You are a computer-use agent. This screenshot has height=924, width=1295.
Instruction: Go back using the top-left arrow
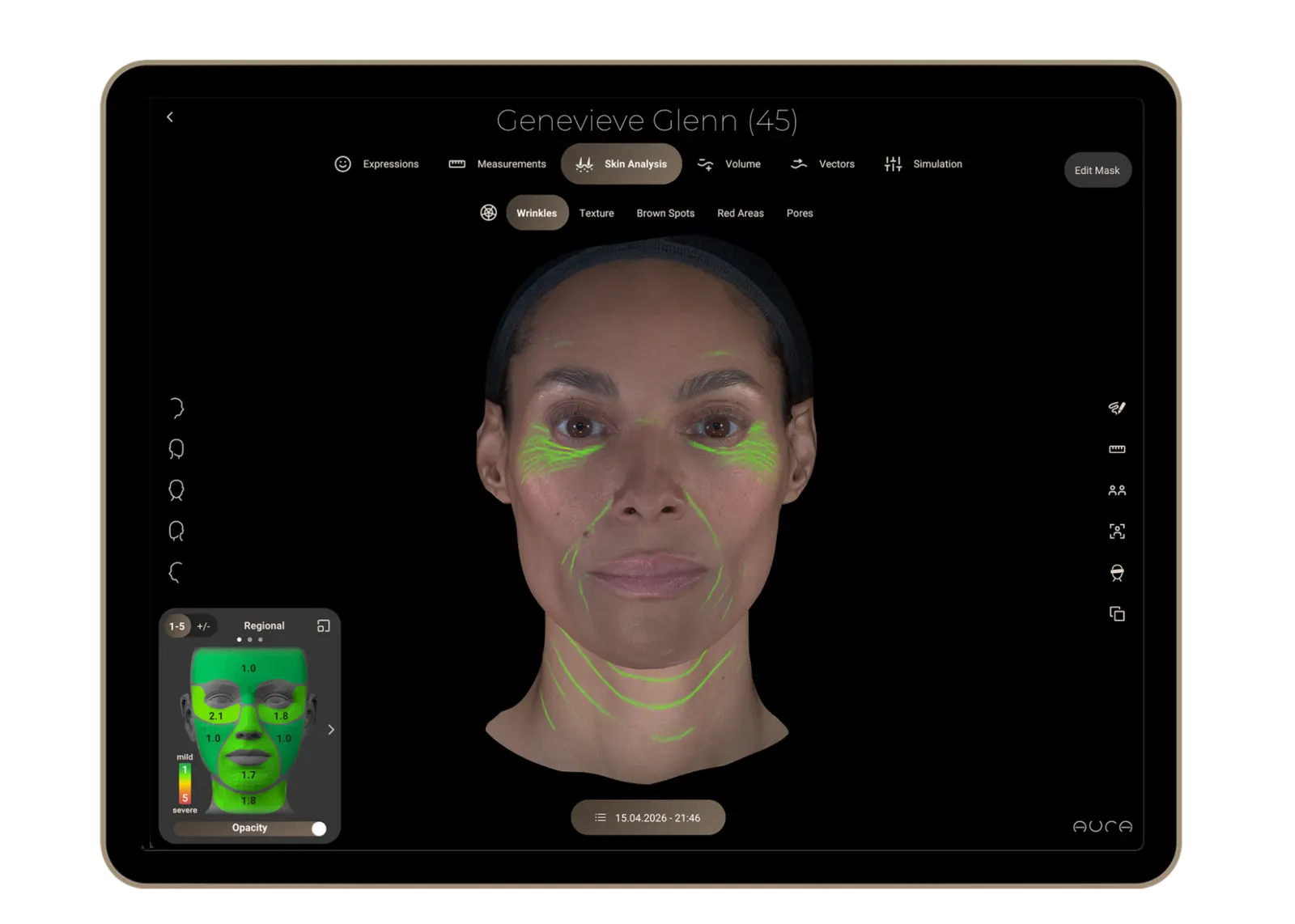click(x=170, y=117)
